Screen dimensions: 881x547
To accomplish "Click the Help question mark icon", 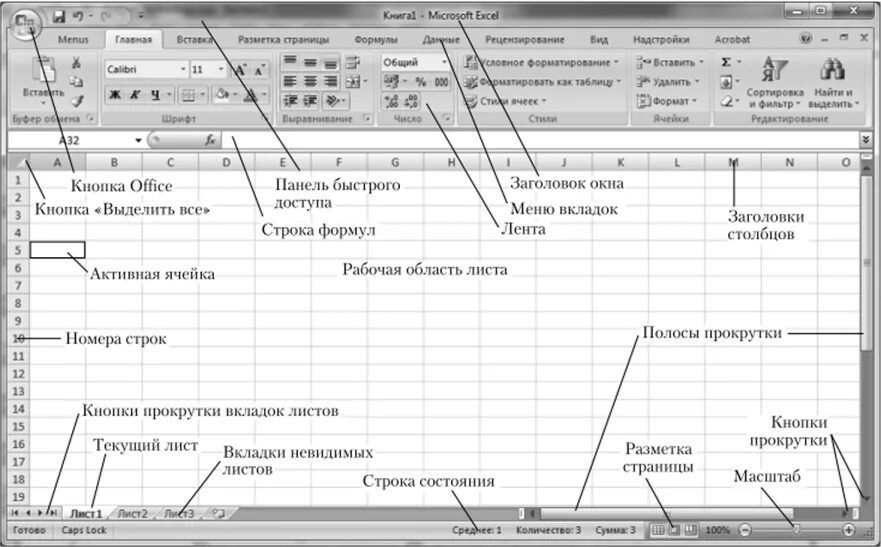I will pyautogui.click(x=806, y=38).
